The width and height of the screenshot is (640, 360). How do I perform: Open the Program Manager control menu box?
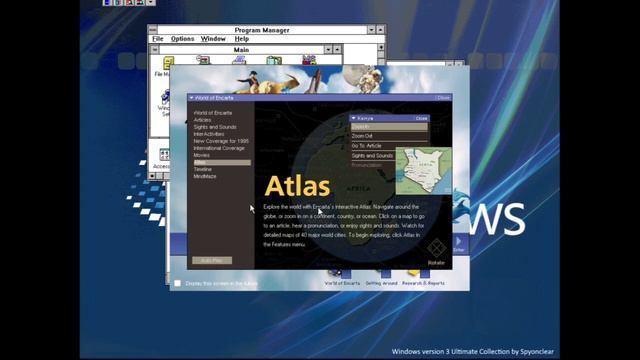(x=152, y=30)
